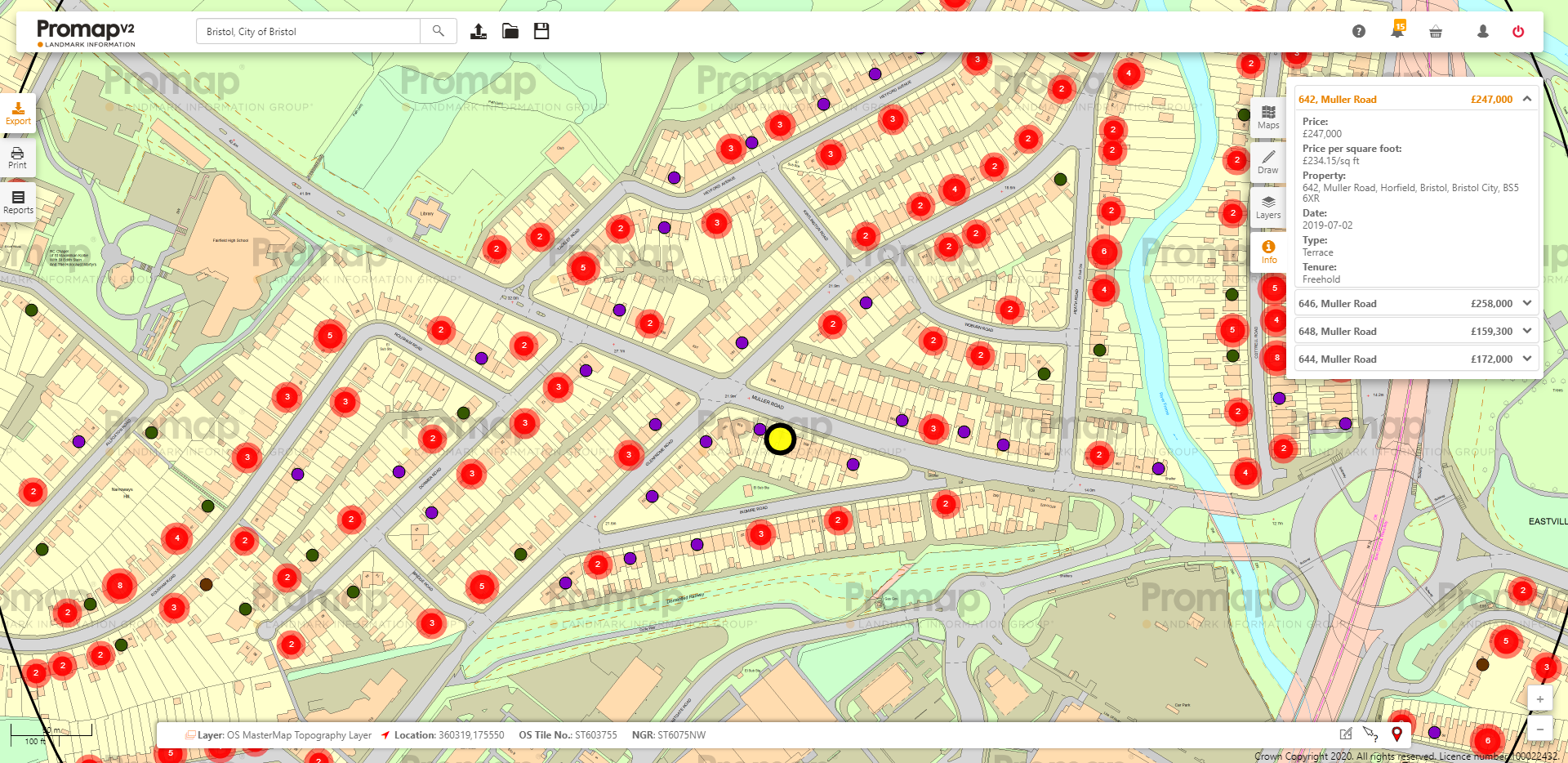This screenshot has width=1568, height=763.
Task: Open the Reports tool
Action: click(x=18, y=202)
